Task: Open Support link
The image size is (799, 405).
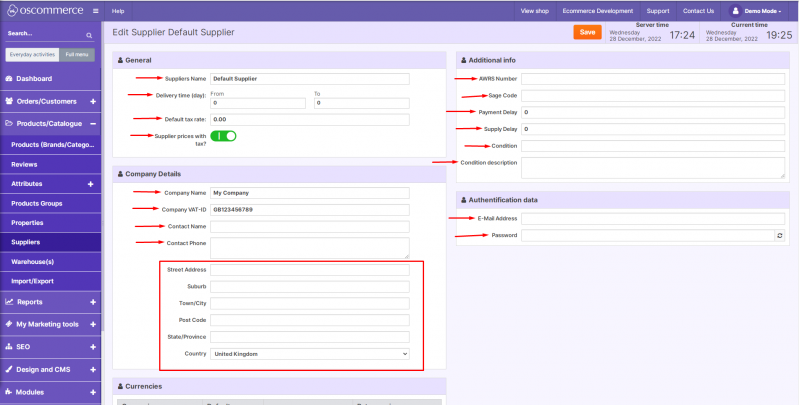Action: 658,11
